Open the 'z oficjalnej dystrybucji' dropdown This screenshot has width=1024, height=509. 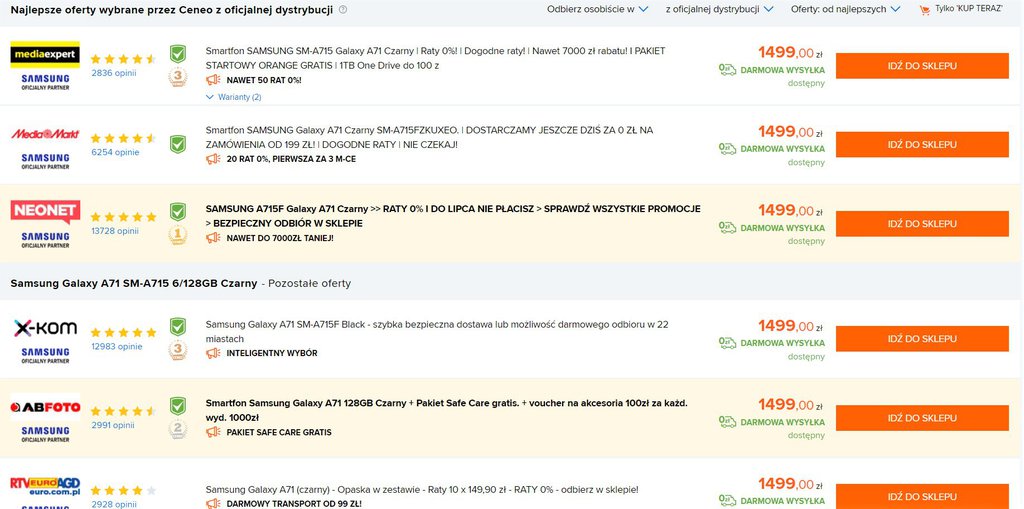coord(719,9)
